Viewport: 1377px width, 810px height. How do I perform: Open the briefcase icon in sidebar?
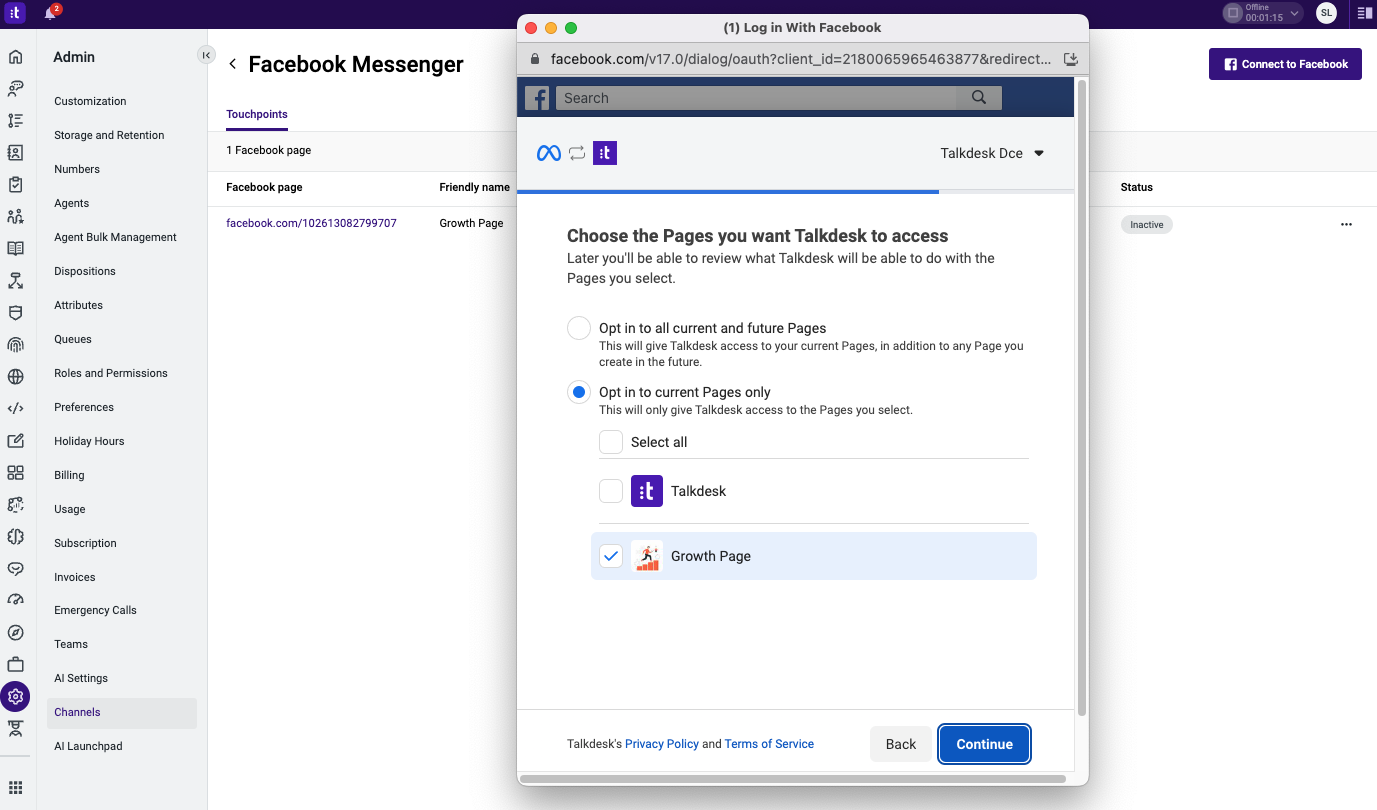coord(15,664)
